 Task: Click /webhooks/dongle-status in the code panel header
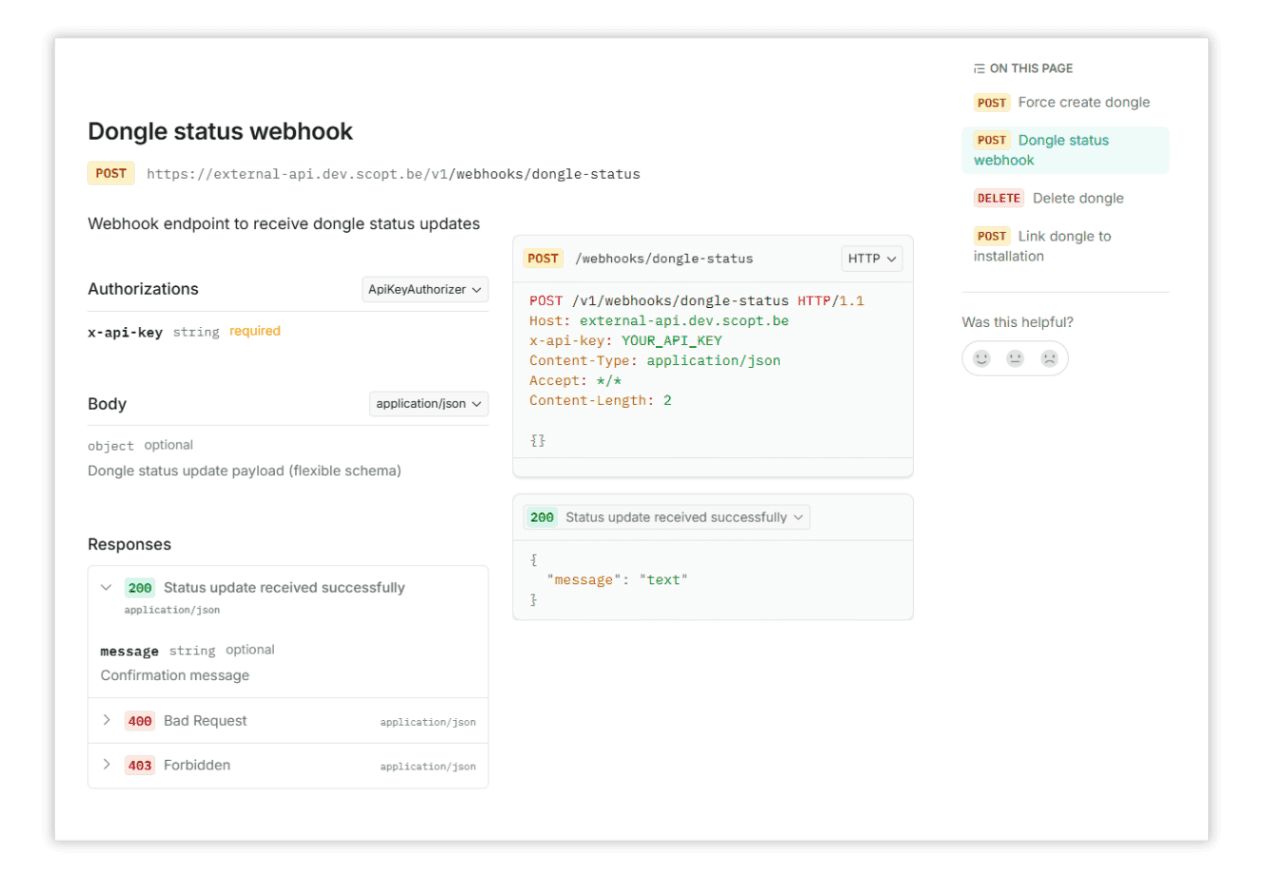coord(664,259)
